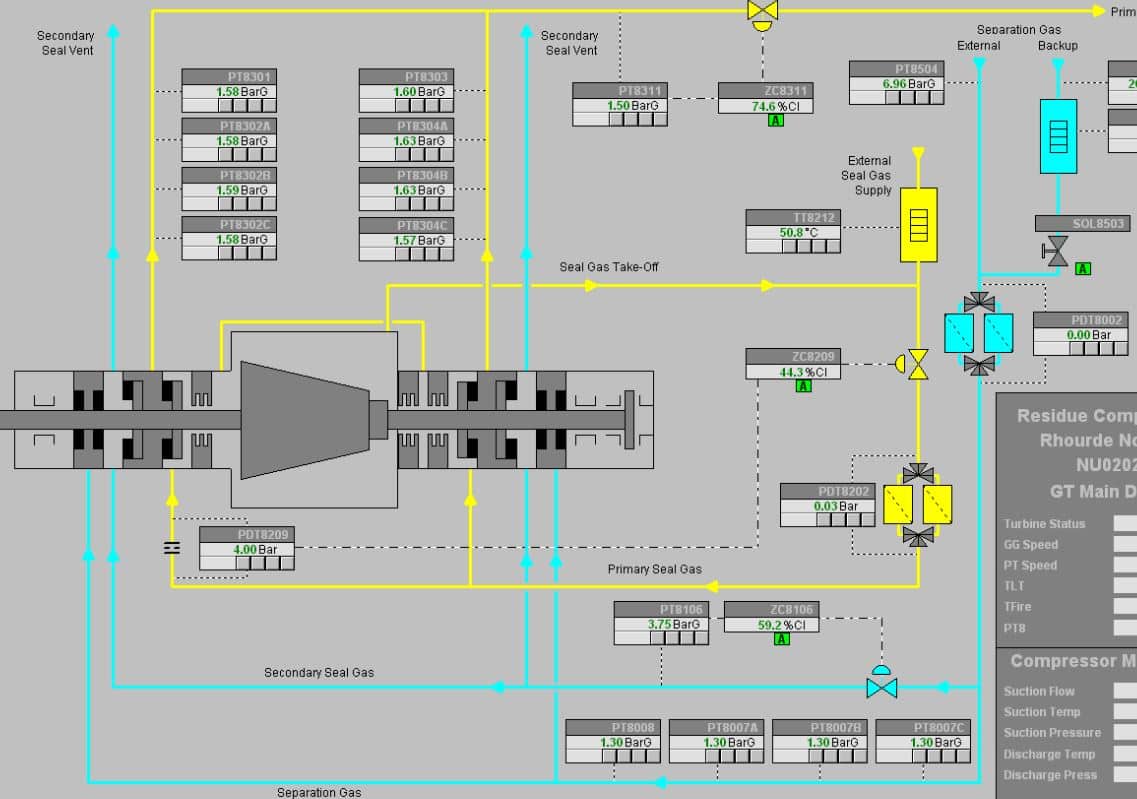Click the PT8007B 1.30 BarG reading
Screen dimensions: 1137x799
819,742
